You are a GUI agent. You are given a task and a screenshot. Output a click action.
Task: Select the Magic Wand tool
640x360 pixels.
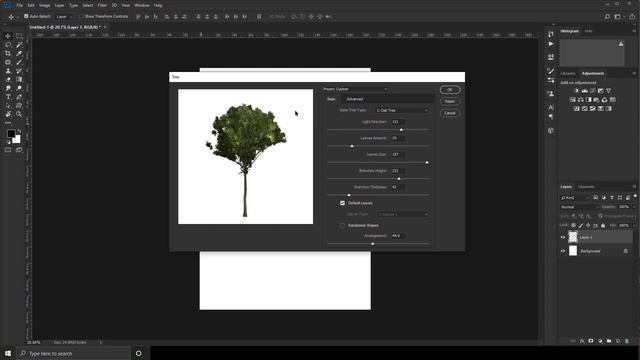(19, 45)
